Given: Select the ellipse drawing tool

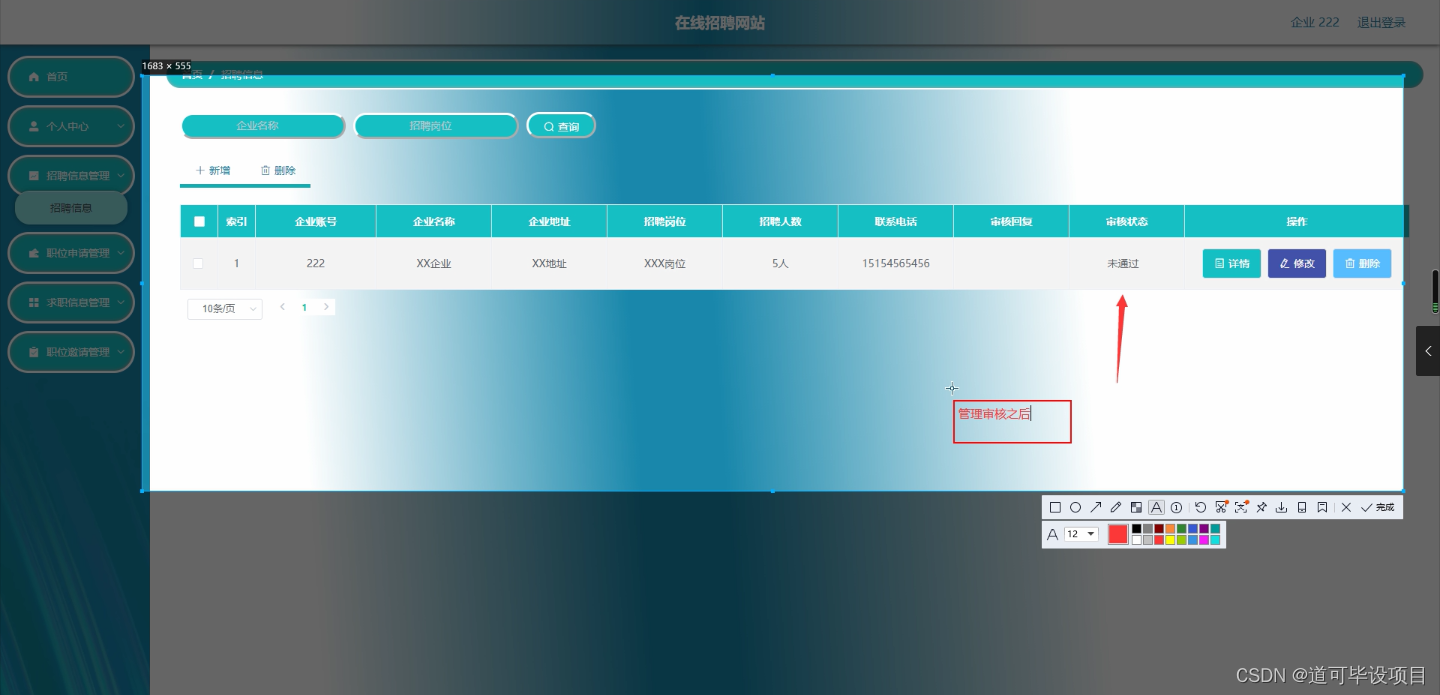Looking at the screenshot, I should coord(1075,507).
